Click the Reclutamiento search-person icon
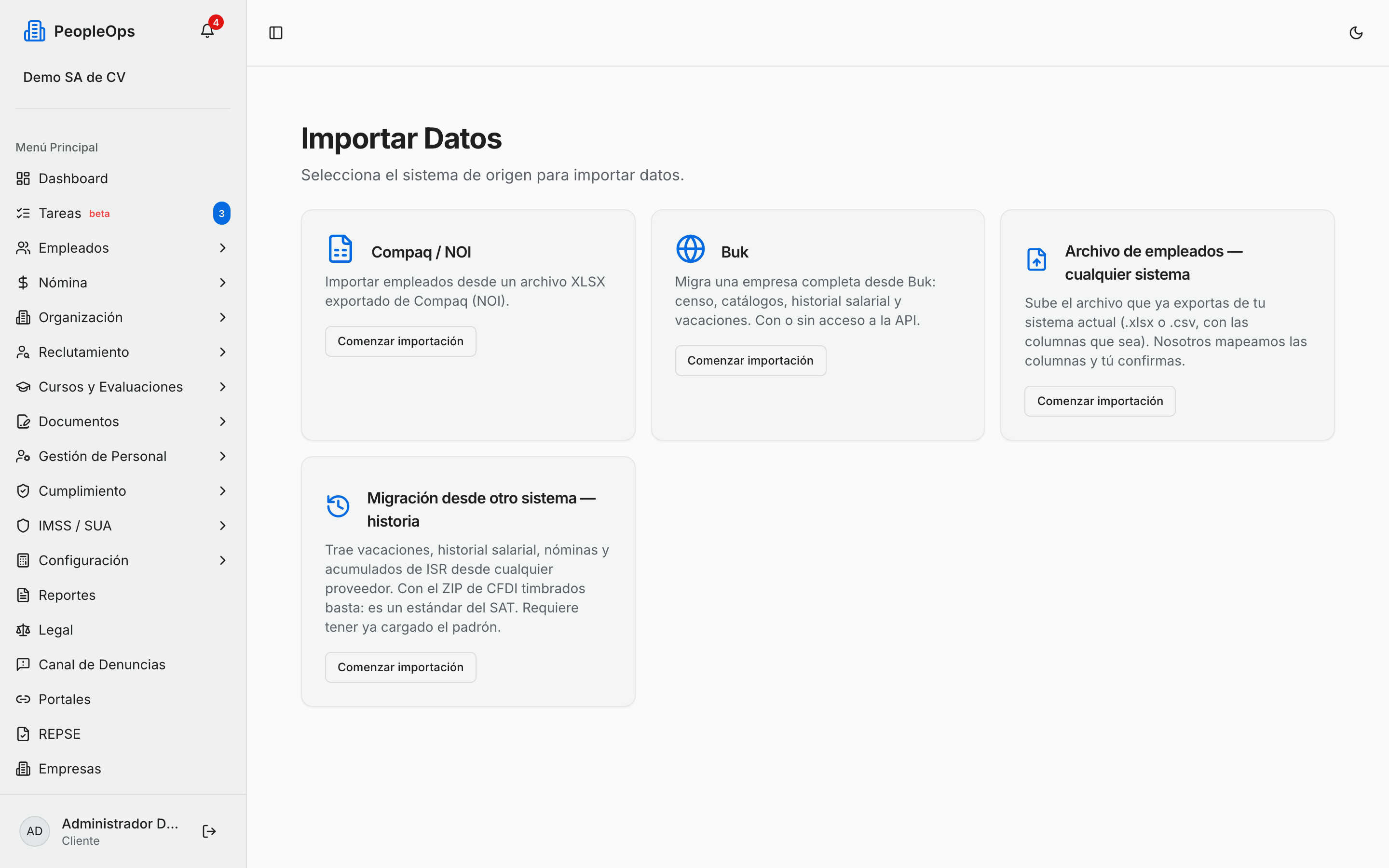1389x868 pixels. (x=23, y=352)
